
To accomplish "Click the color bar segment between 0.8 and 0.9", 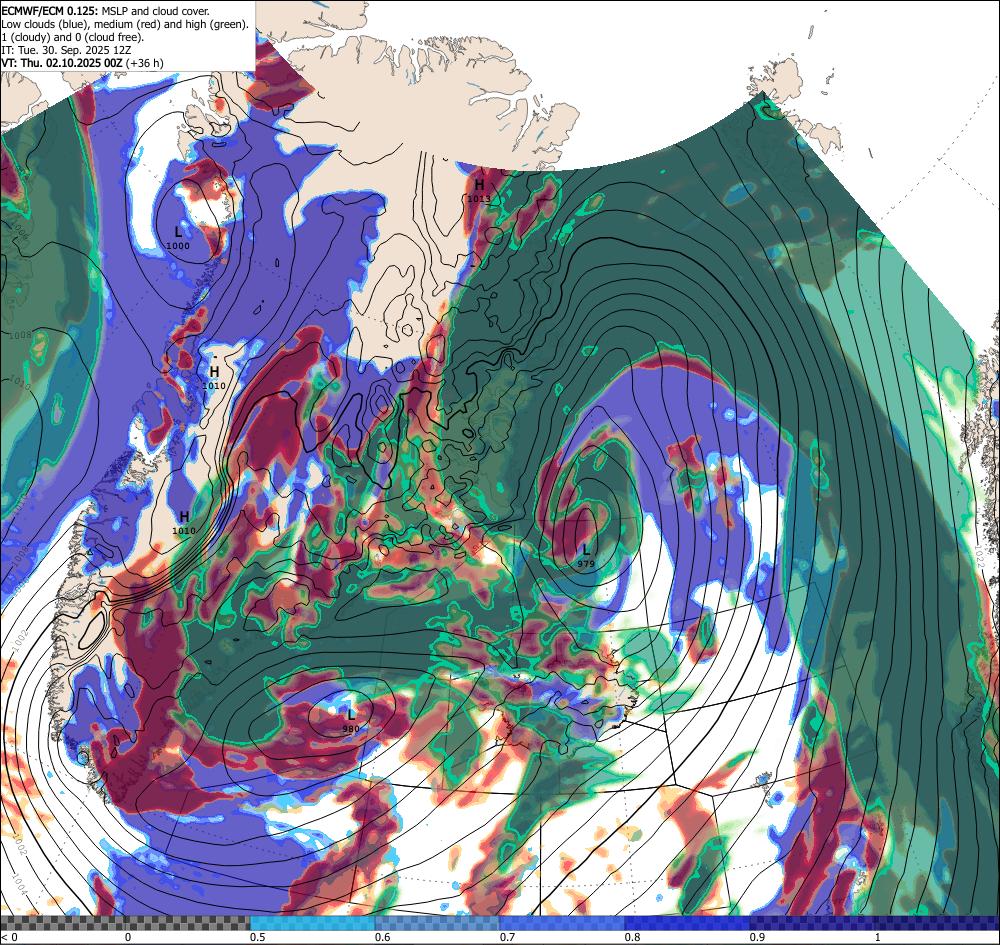I will 687,923.
